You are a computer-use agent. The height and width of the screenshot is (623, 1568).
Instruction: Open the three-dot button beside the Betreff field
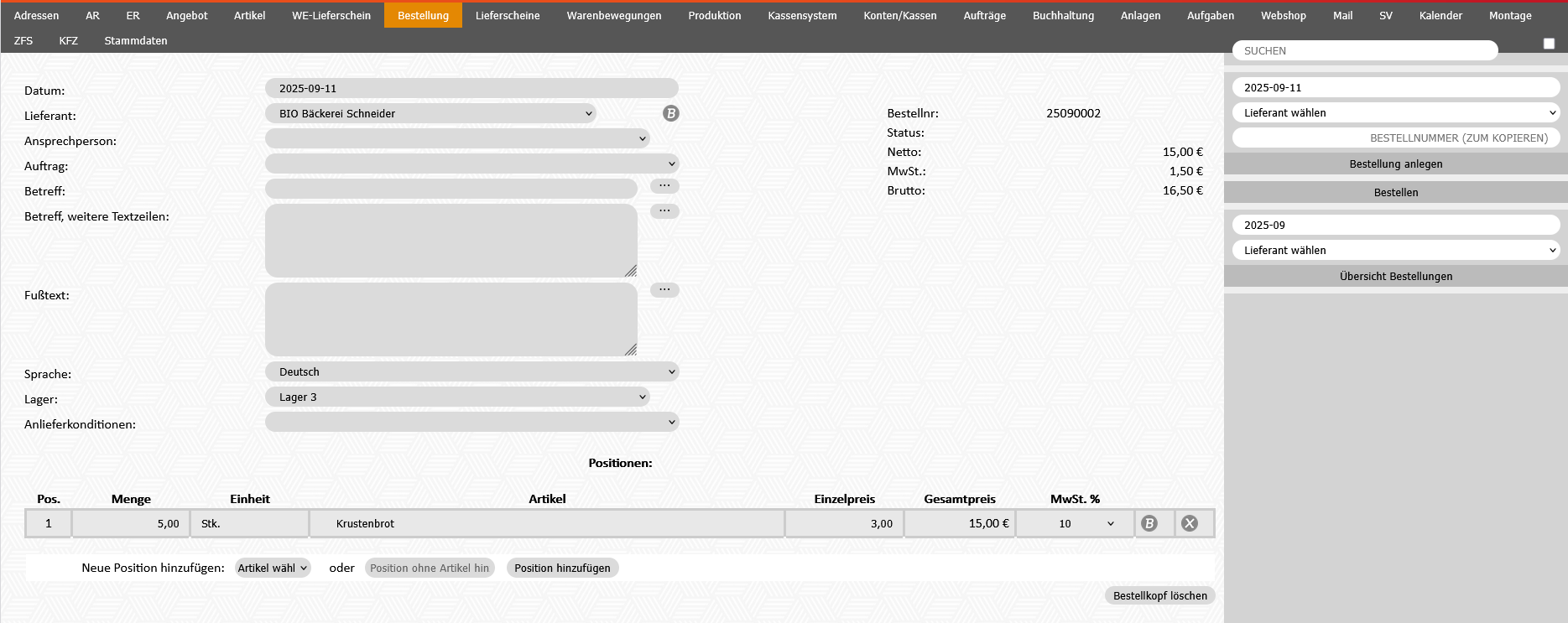pos(664,186)
